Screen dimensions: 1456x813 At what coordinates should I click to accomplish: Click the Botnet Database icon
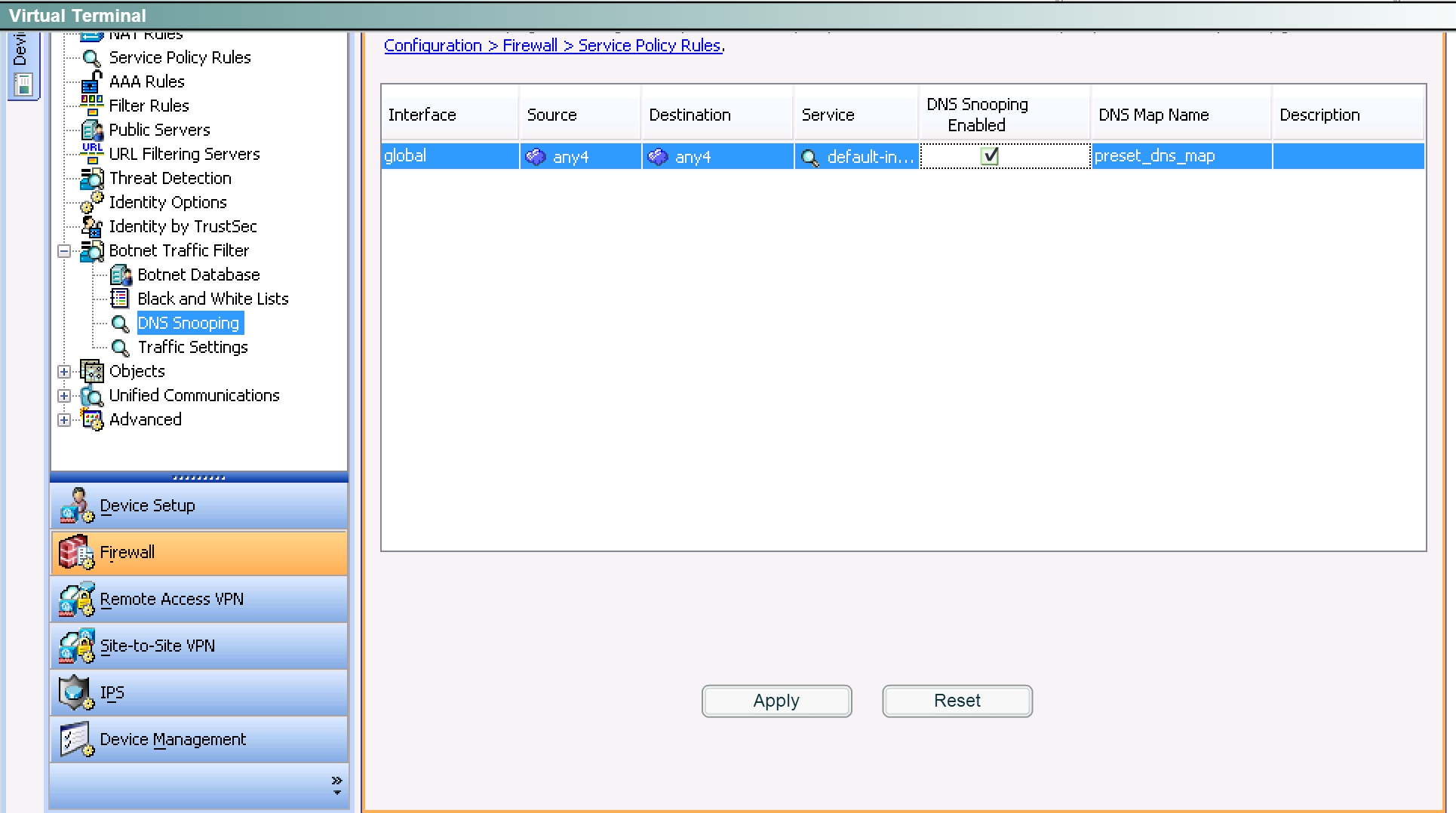[x=121, y=275]
